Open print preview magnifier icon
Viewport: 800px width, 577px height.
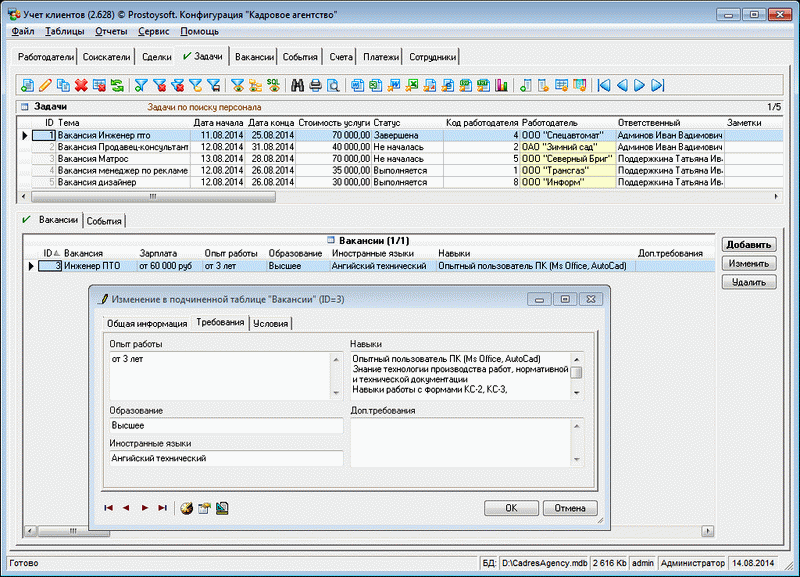click(333, 85)
